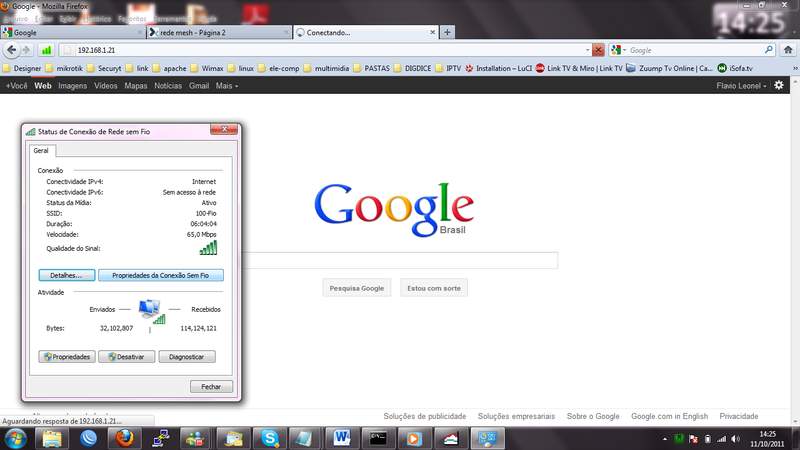Click the green signal bars toolbar icon

click(x=46, y=50)
